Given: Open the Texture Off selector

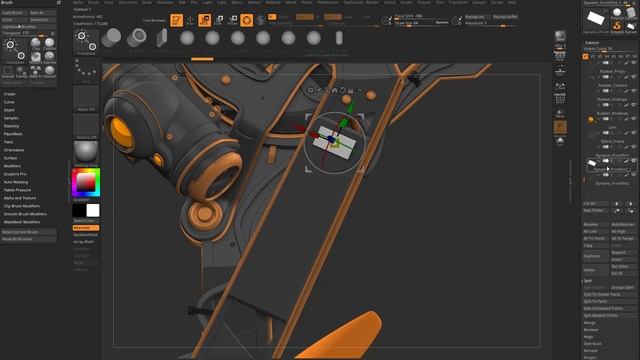Looking at the screenshot, I should click(86, 126).
